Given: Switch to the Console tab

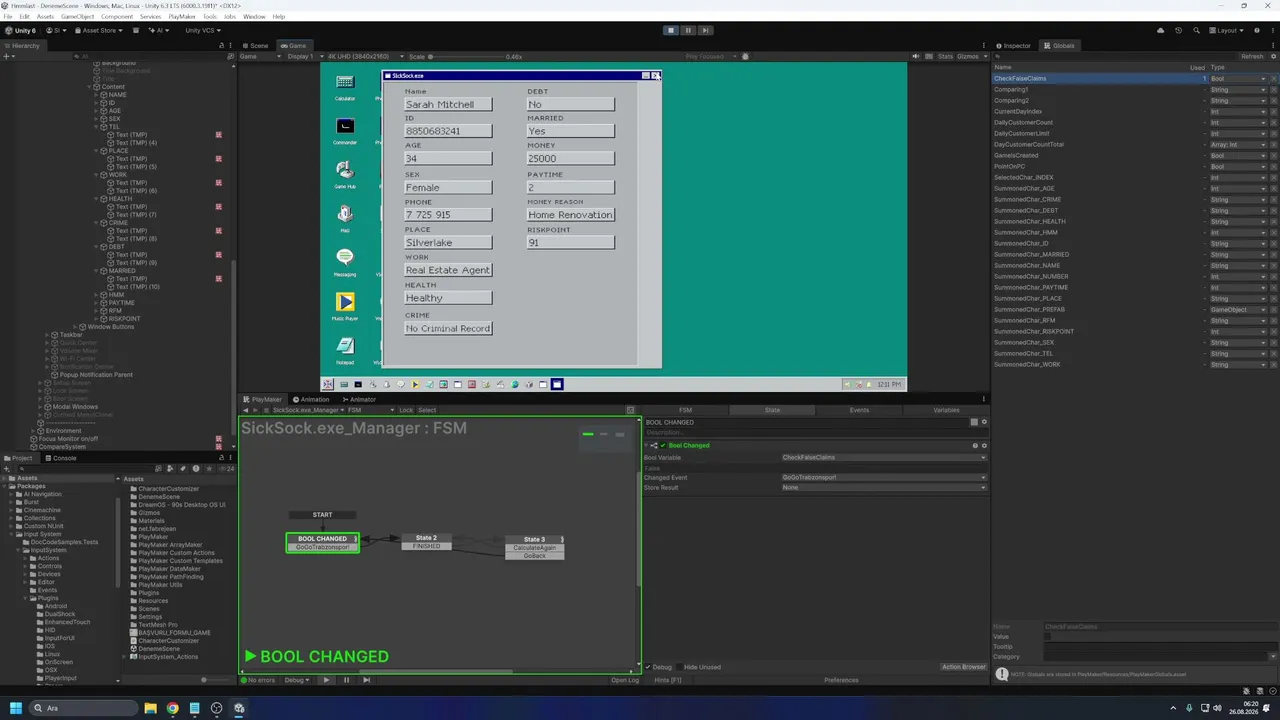Looking at the screenshot, I should click(61, 458).
